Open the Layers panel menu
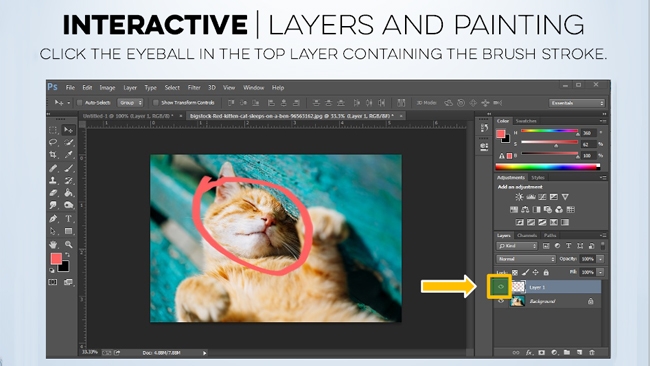Screen dimensions: 650x366 [603, 235]
